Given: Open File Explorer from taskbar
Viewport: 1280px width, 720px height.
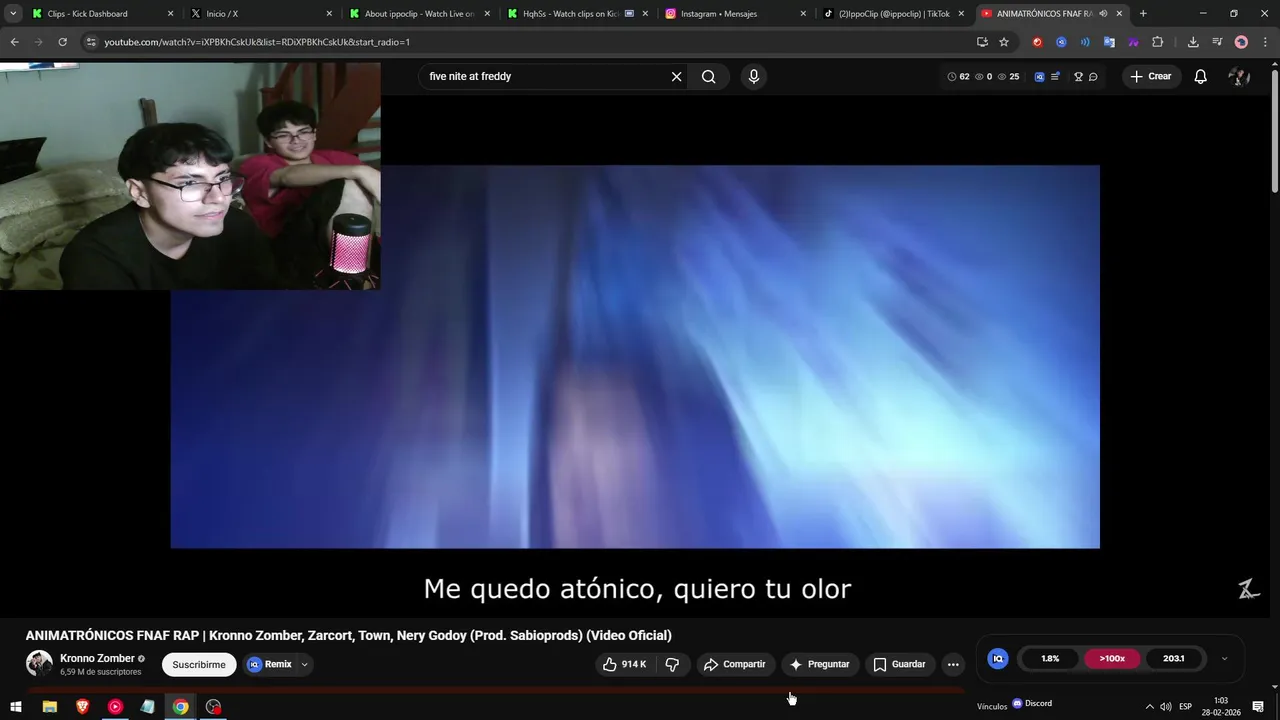Looking at the screenshot, I should pyautogui.click(x=49, y=707).
